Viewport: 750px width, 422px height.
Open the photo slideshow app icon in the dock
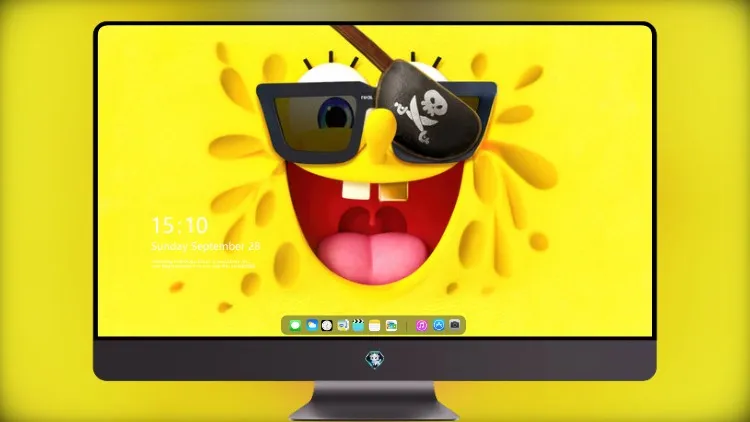pos(391,326)
